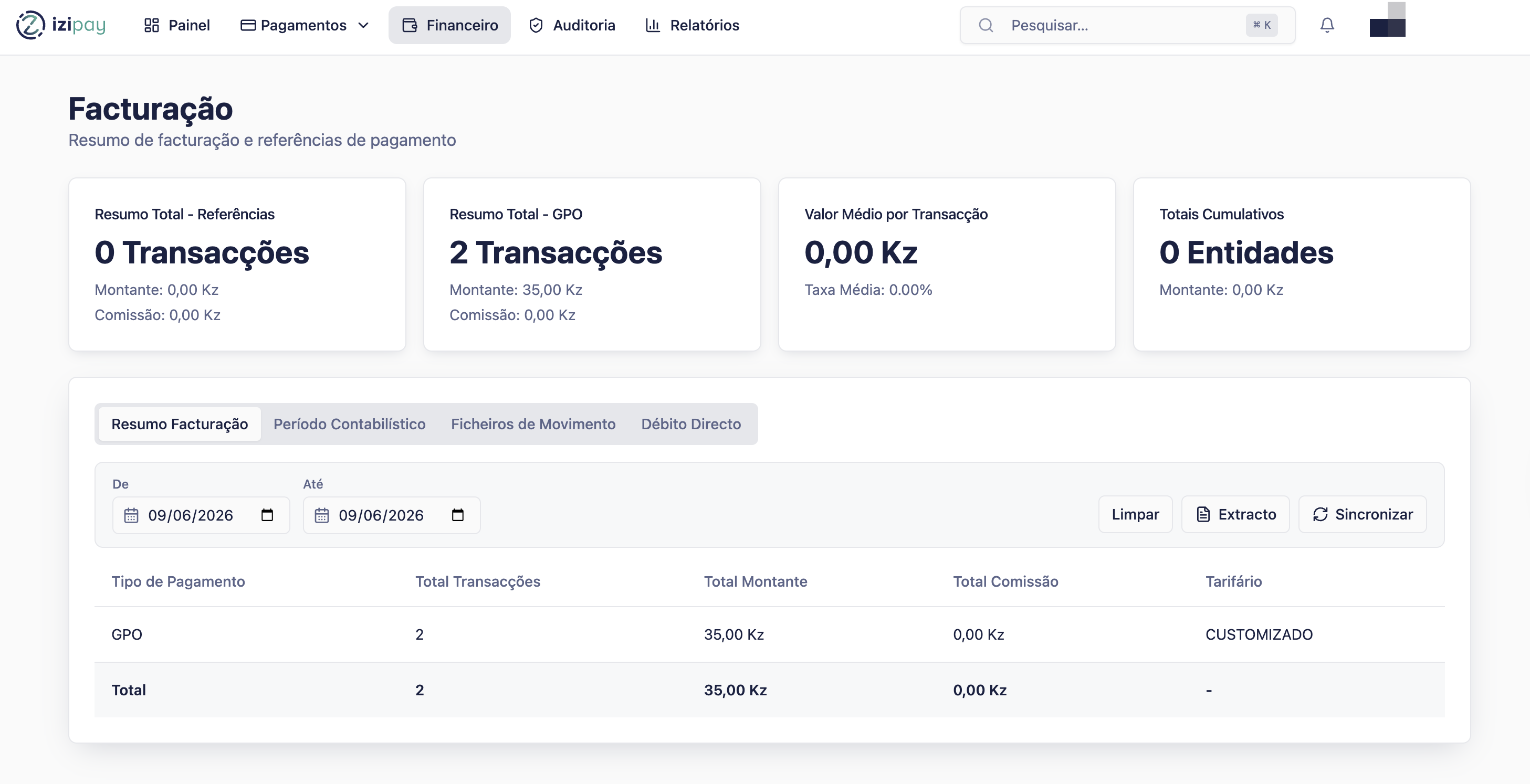This screenshot has height=784, width=1530.
Task: Click calendar icon left of De date
Action: (x=131, y=515)
